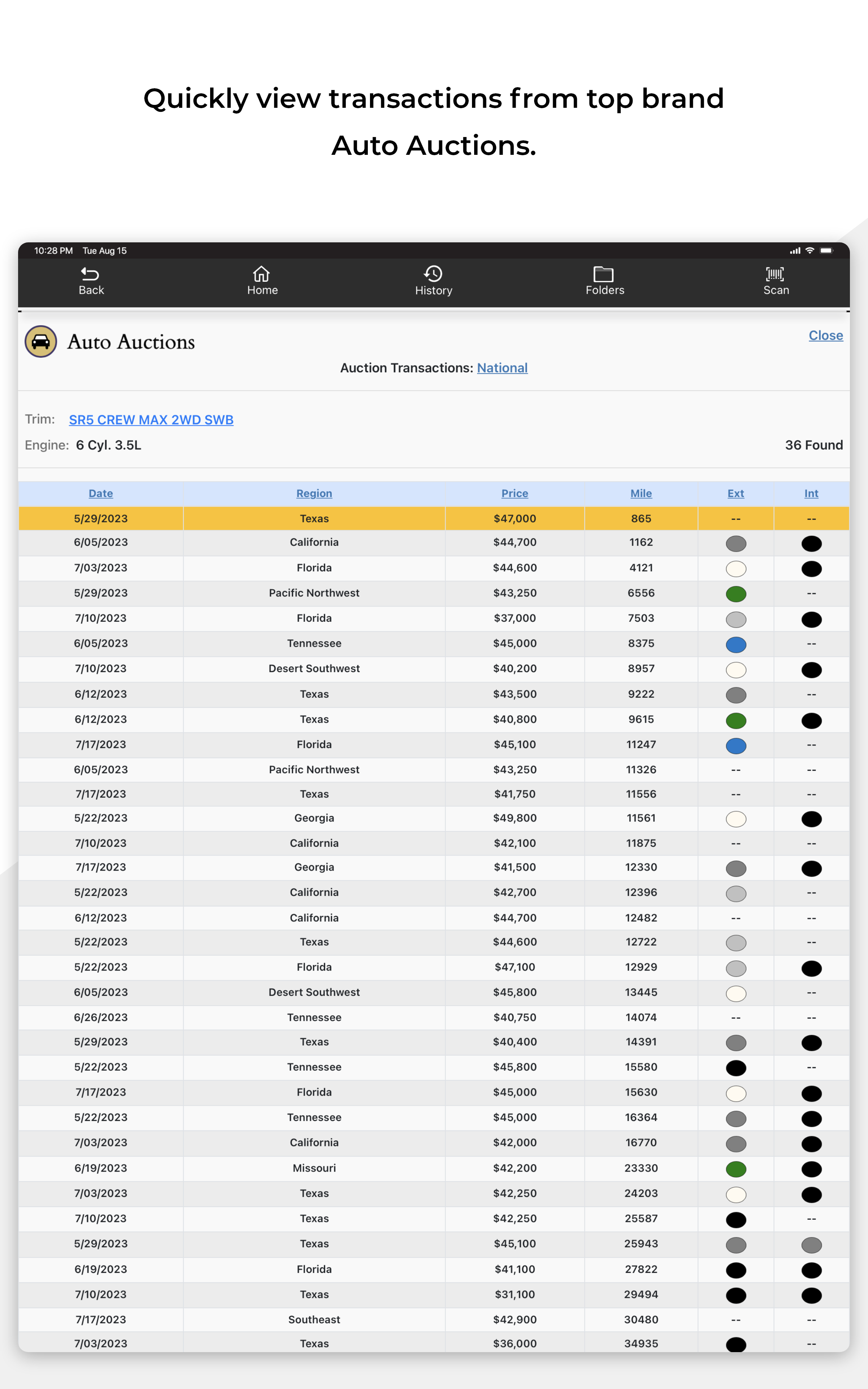Click gray interior swatch in the 25943-mile row
This screenshot has height=1389, width=868.
[811, 1245]
